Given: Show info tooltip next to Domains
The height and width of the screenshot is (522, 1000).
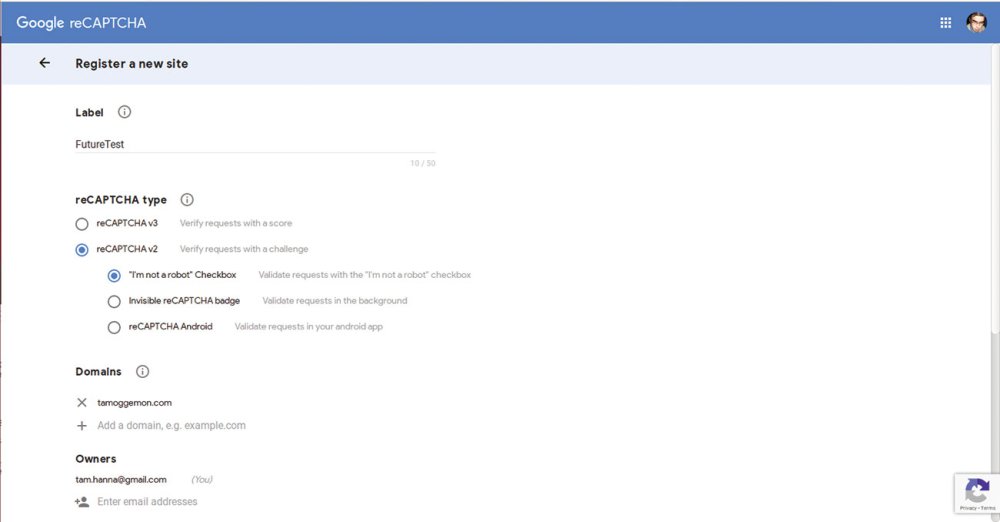Looking at the screenshot, I should 142,371.
